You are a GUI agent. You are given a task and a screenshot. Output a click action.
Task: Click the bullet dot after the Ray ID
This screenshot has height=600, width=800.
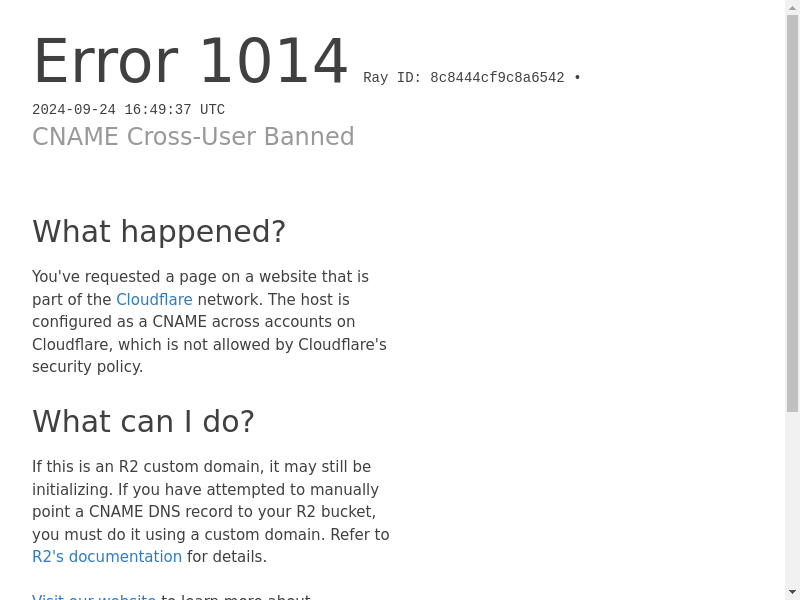[577, 78]
